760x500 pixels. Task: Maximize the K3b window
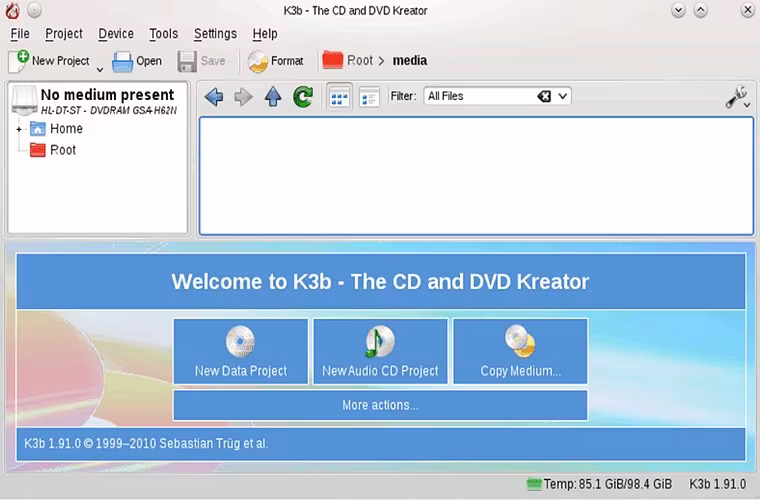pos(700,10)
